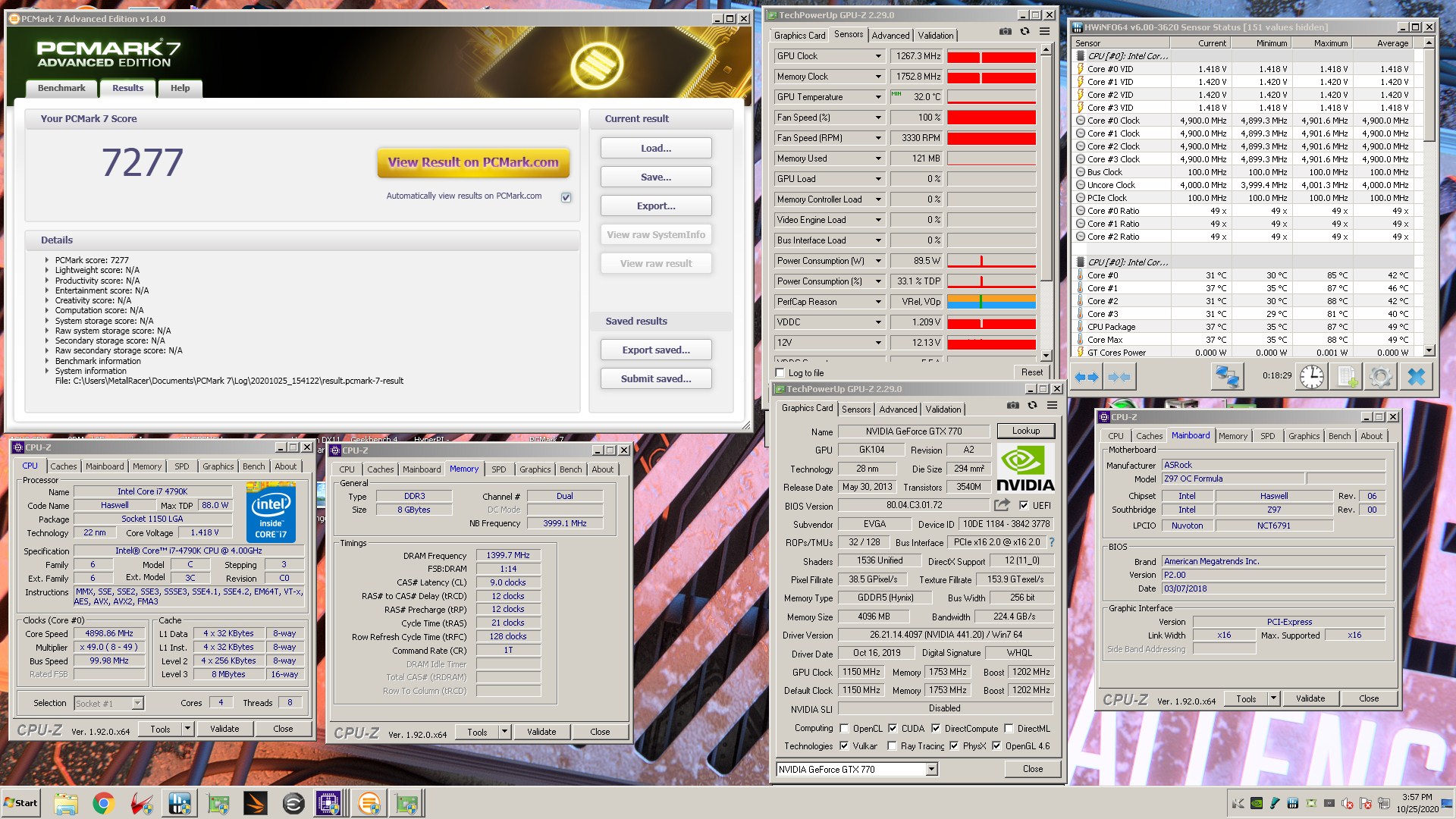
Task: Click the BIOS Version share/export icon
Action: (1002, 505)
